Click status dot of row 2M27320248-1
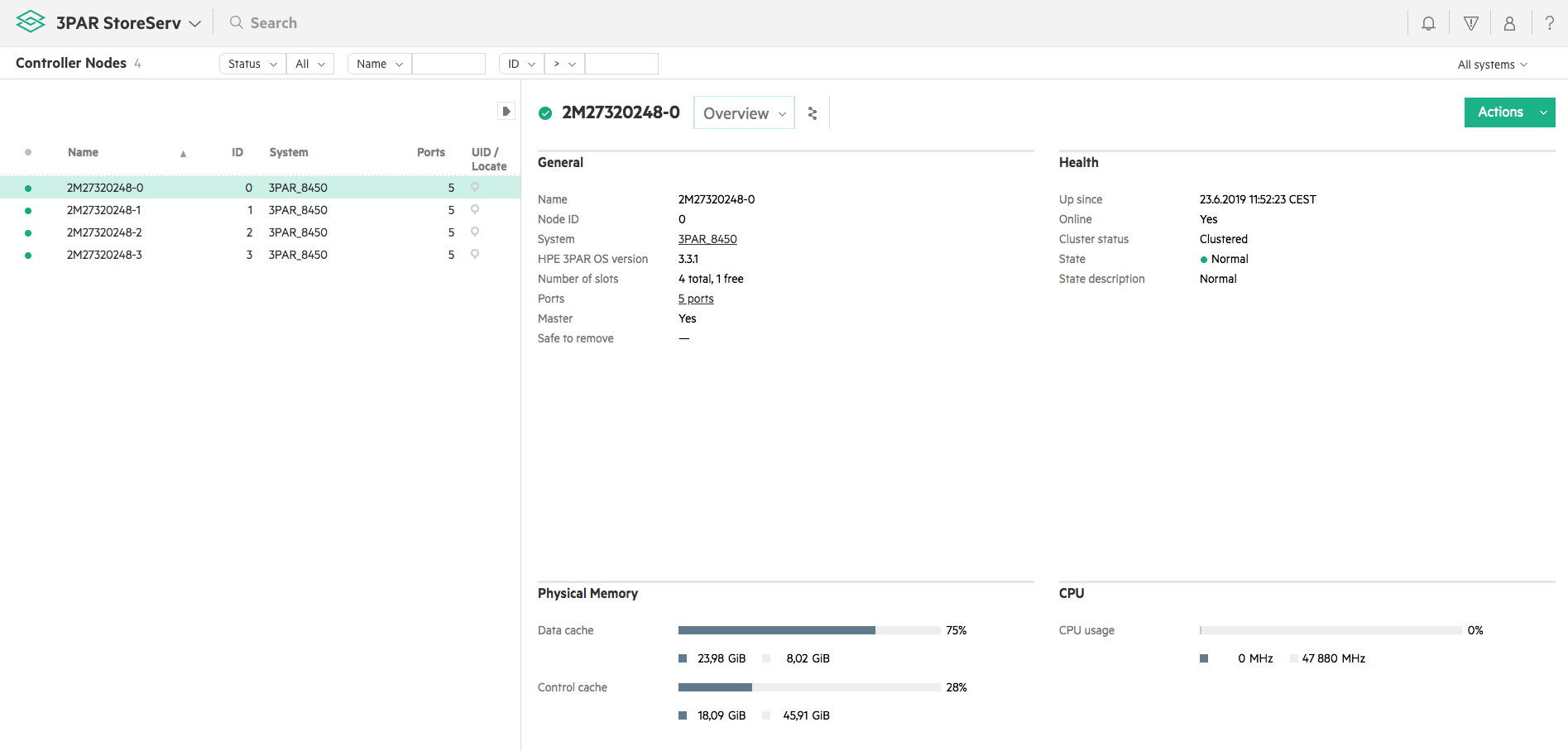 pos(28,211)
